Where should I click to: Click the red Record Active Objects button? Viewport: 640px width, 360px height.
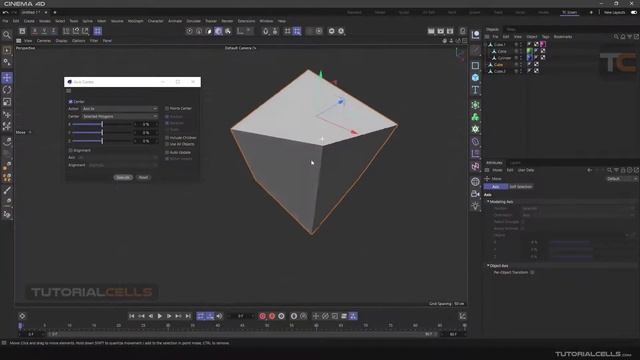(x=262, y=316)
